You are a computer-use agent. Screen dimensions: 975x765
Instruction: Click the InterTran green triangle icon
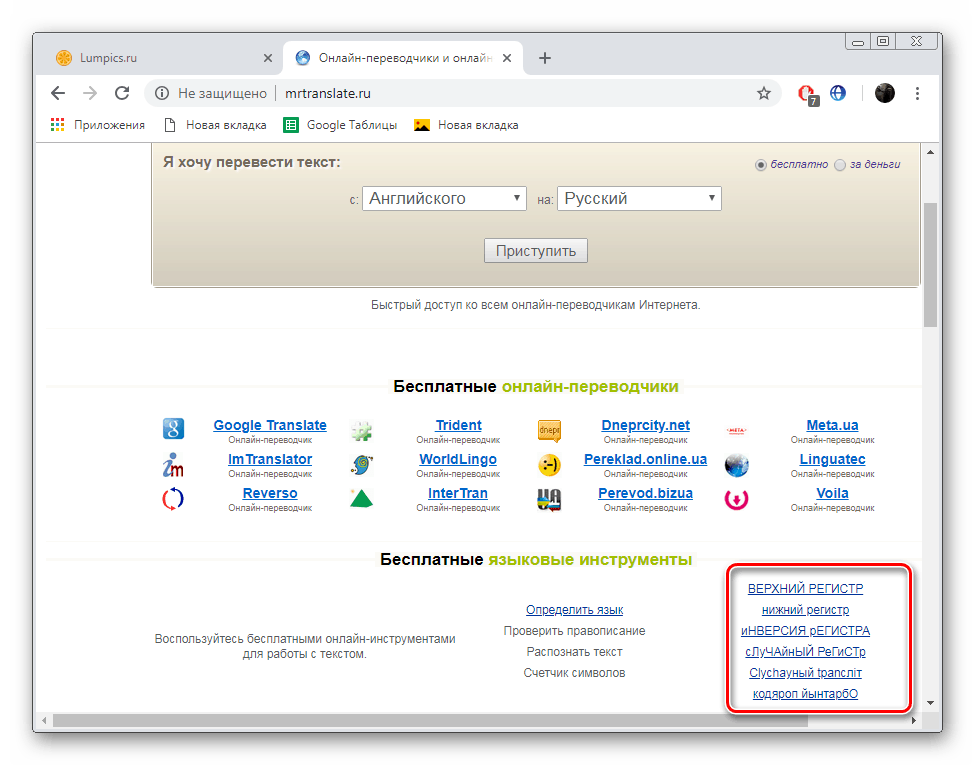[360, 498]
